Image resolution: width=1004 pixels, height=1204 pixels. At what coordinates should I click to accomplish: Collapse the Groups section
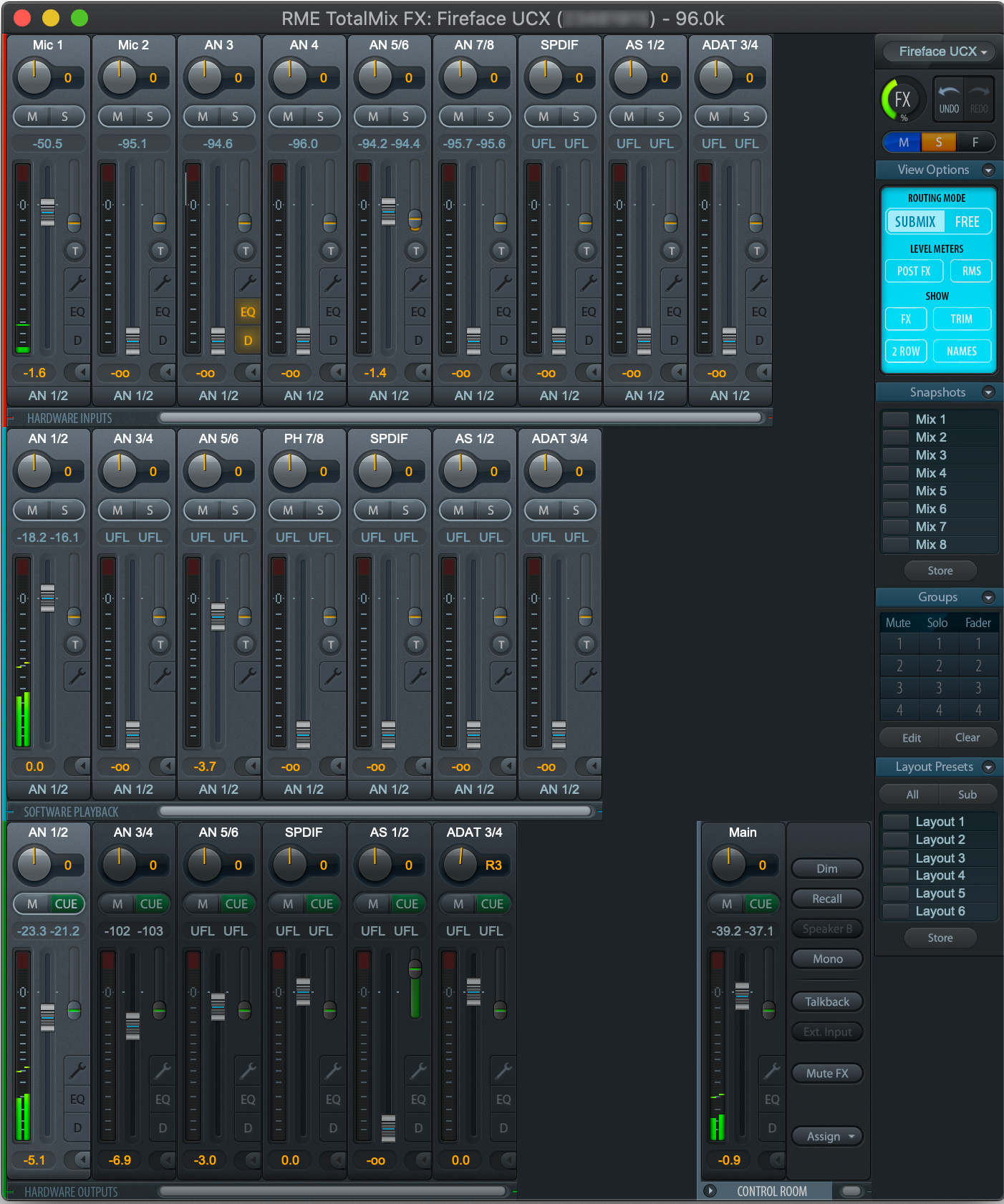[x=988, y=597]
